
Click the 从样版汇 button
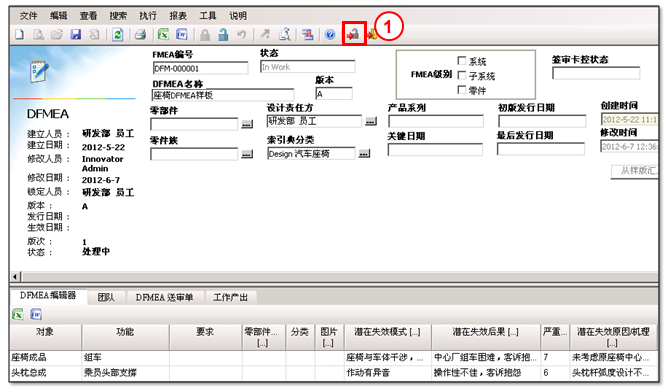[x=635, y=171]
